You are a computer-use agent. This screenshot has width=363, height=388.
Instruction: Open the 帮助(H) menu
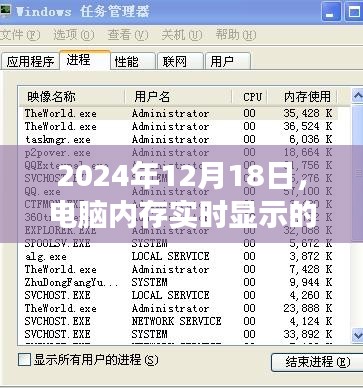point(236,34)
